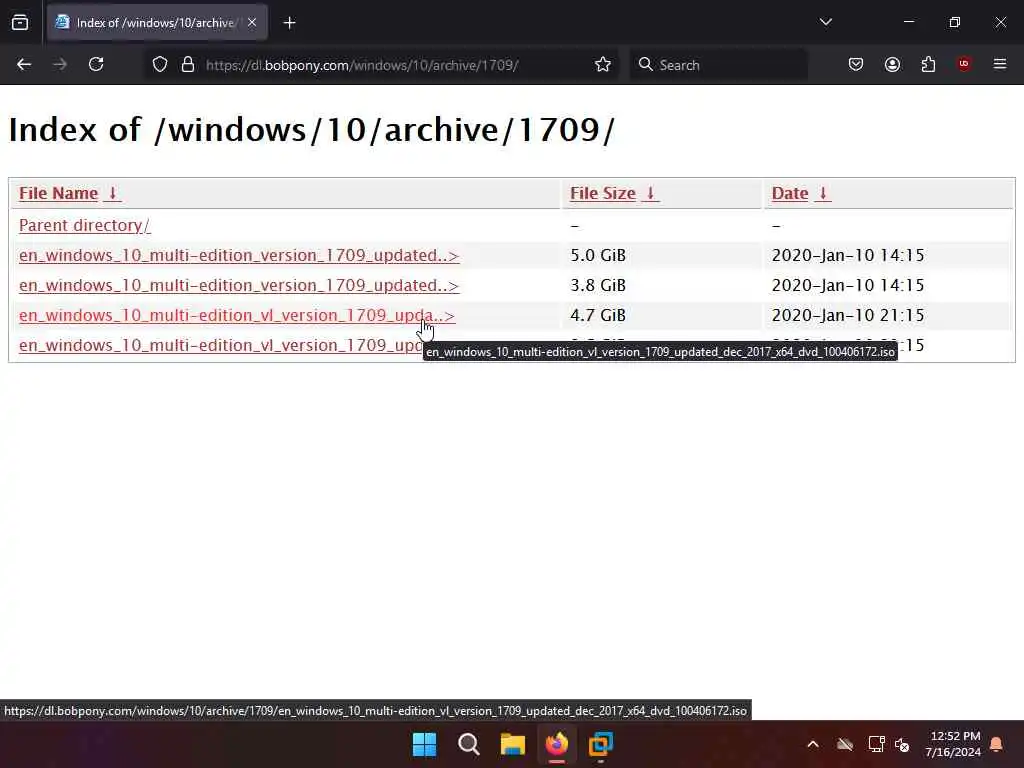Open the Firefox hamburger application menu
Screen dimensions: 1024x768
(x=1000, y=64)
